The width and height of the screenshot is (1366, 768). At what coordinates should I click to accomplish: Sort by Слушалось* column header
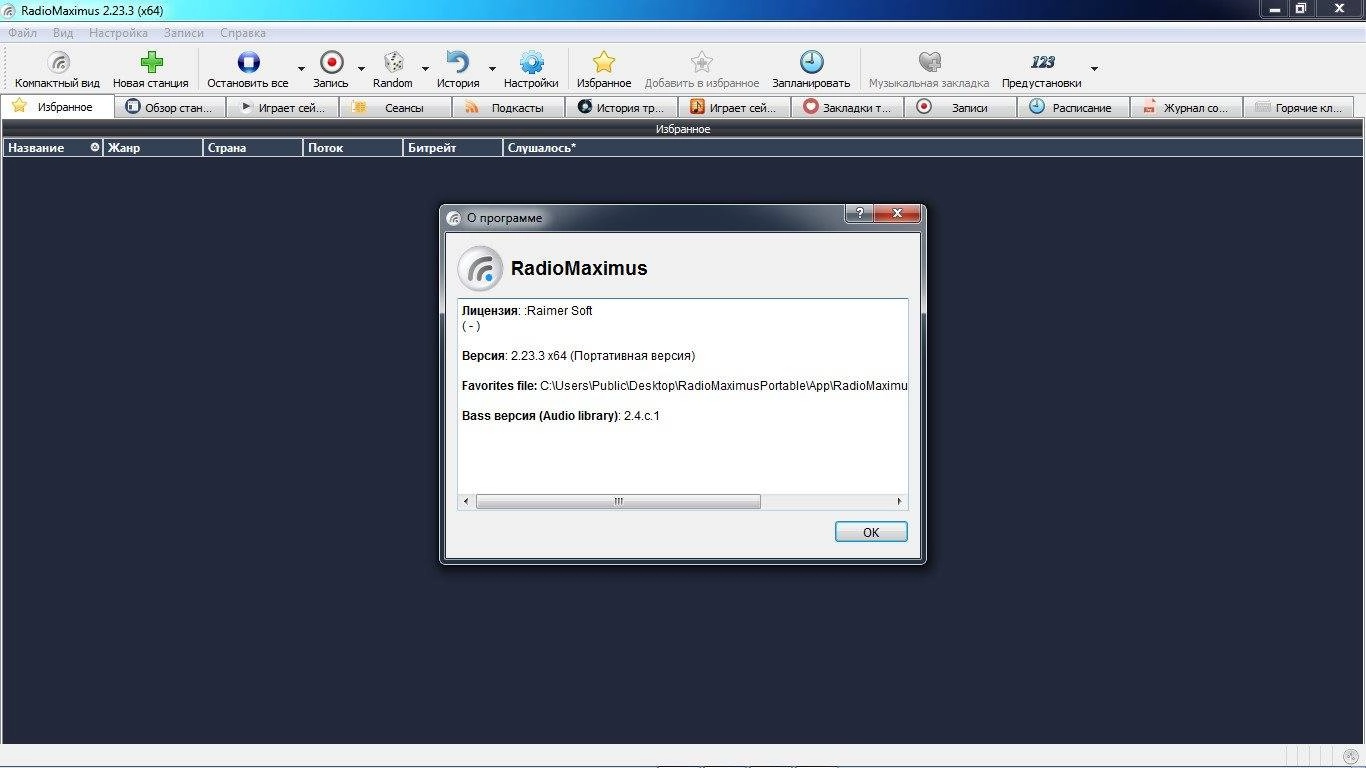932,147
